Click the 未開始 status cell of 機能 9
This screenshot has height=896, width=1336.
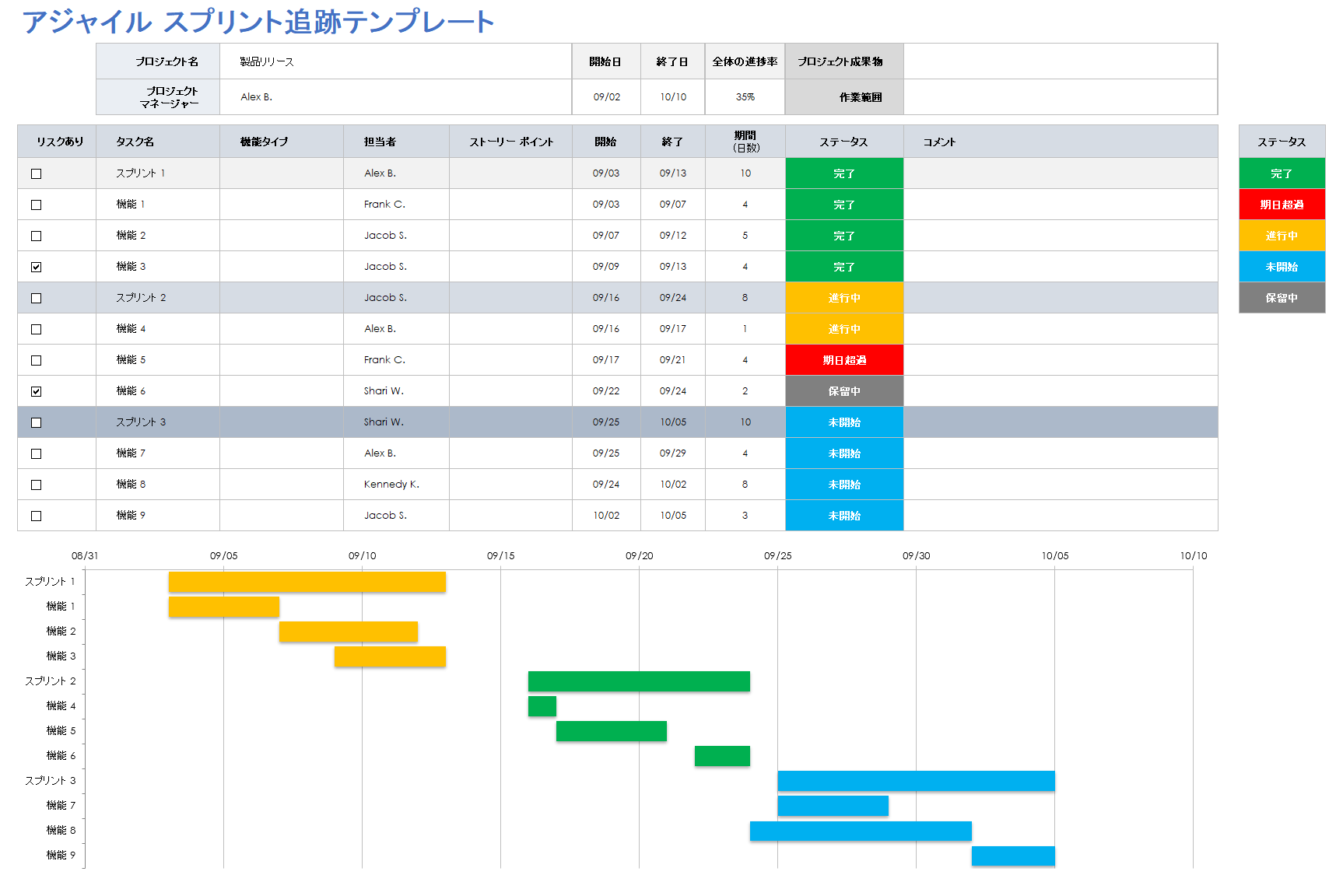tap(844, 516)
